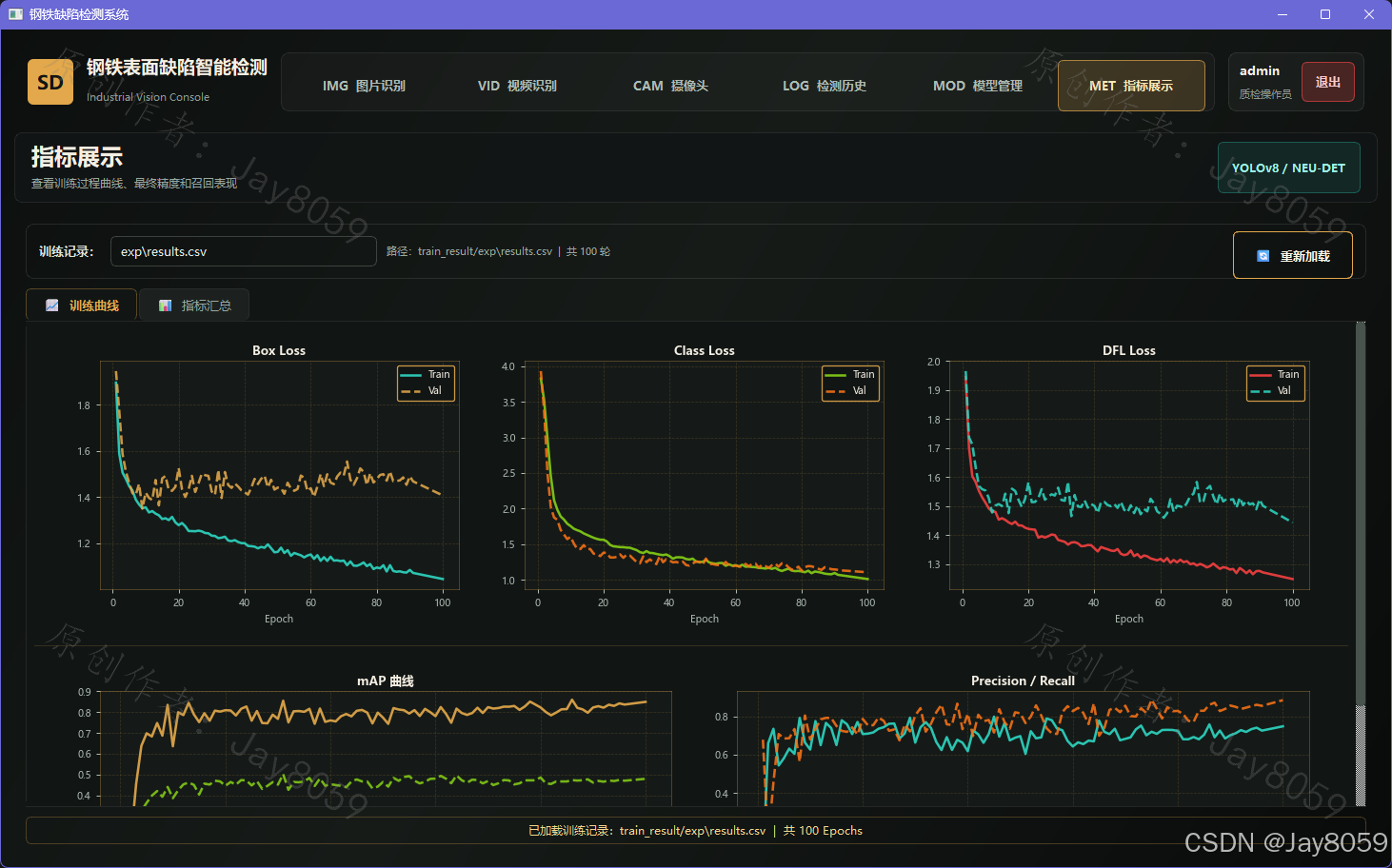Viewport: 1392px width, 868px height.
Task: Maximize the application window
Action: (x=1325, y=14)
